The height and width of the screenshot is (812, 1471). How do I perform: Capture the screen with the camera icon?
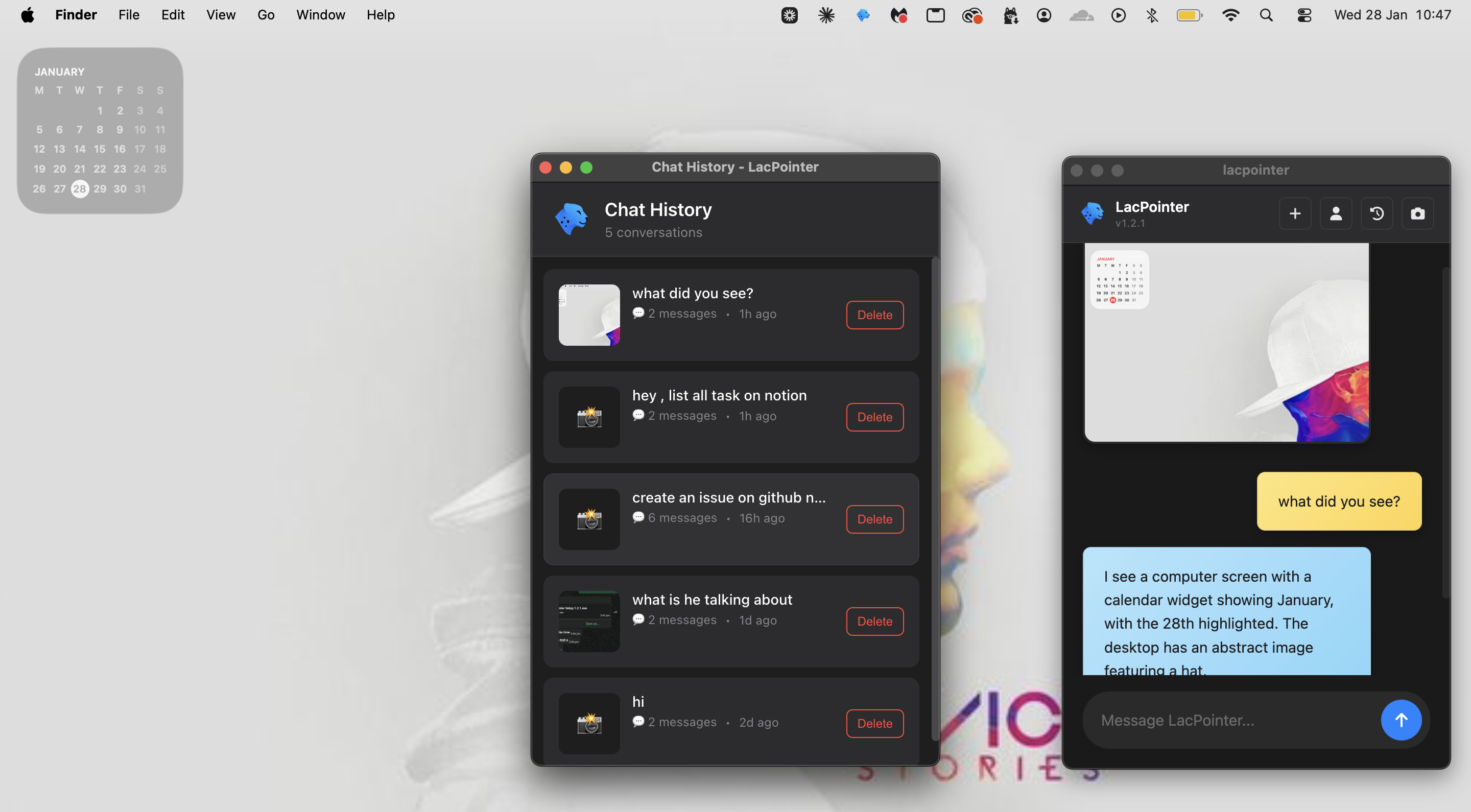coord(1418,213)
